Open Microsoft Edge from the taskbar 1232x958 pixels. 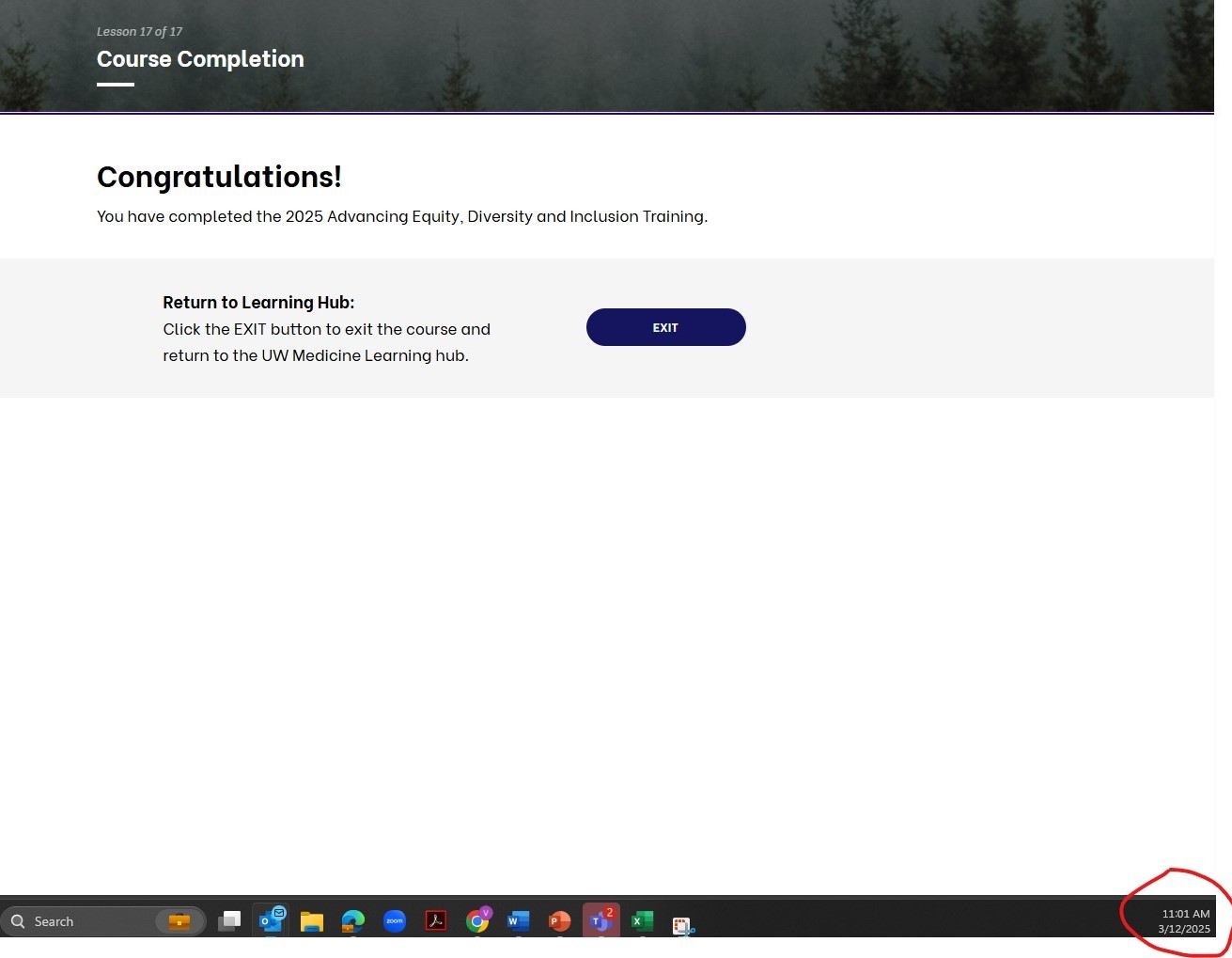(353, 921)
